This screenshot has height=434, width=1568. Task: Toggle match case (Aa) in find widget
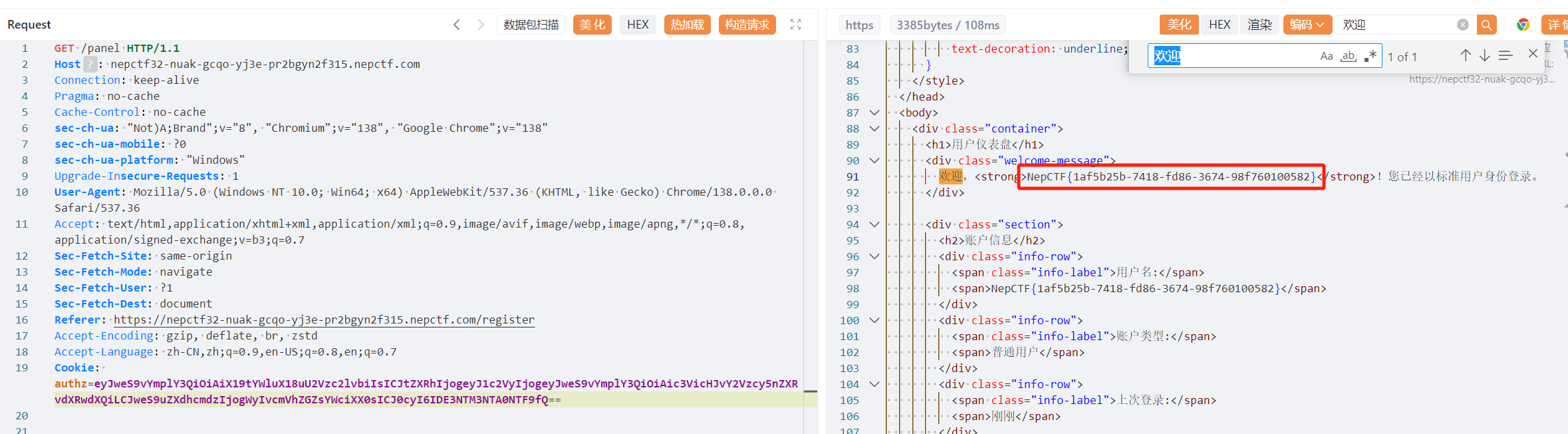click(1326, 57)
